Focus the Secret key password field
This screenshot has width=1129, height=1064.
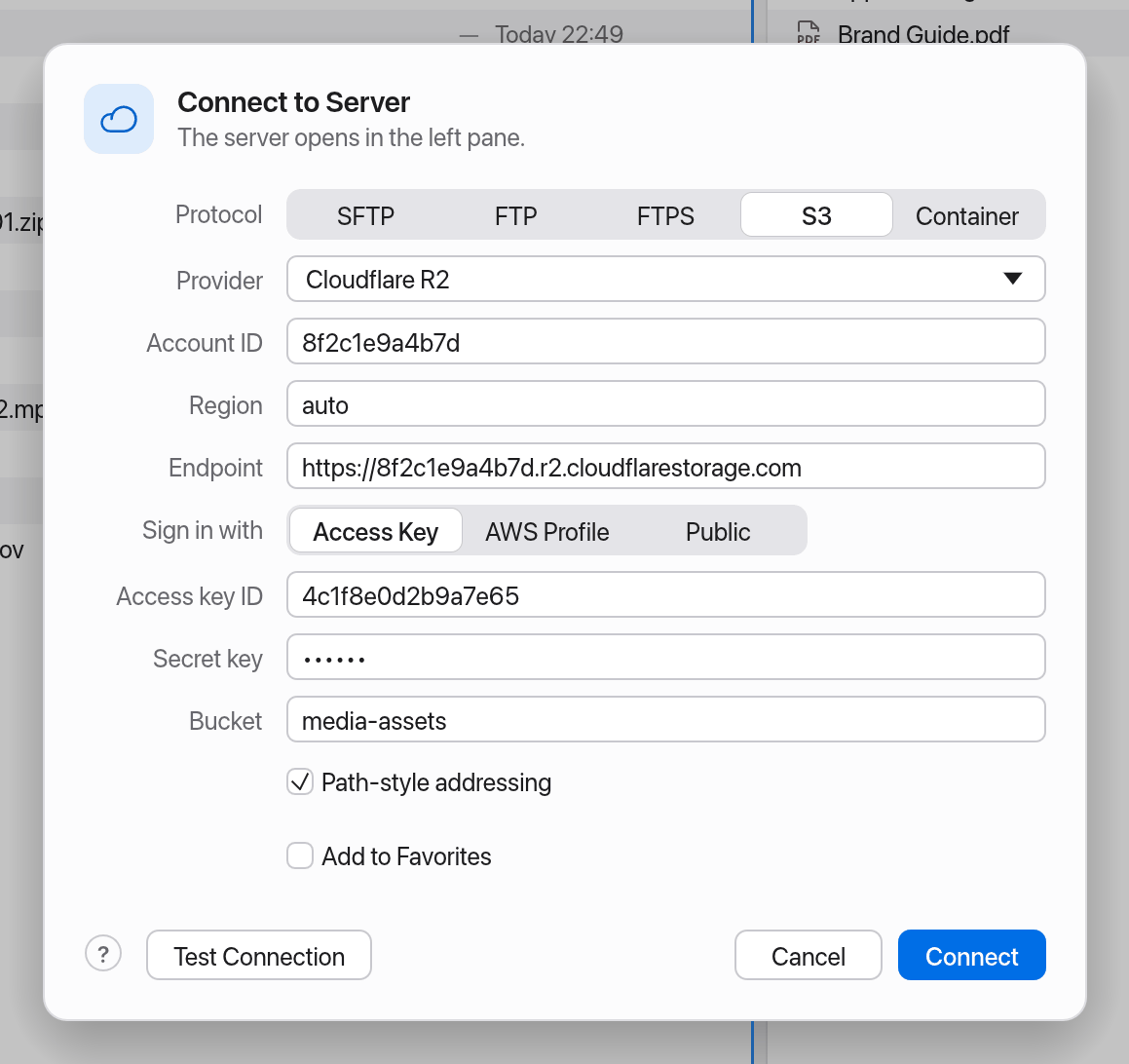(666, 658)
